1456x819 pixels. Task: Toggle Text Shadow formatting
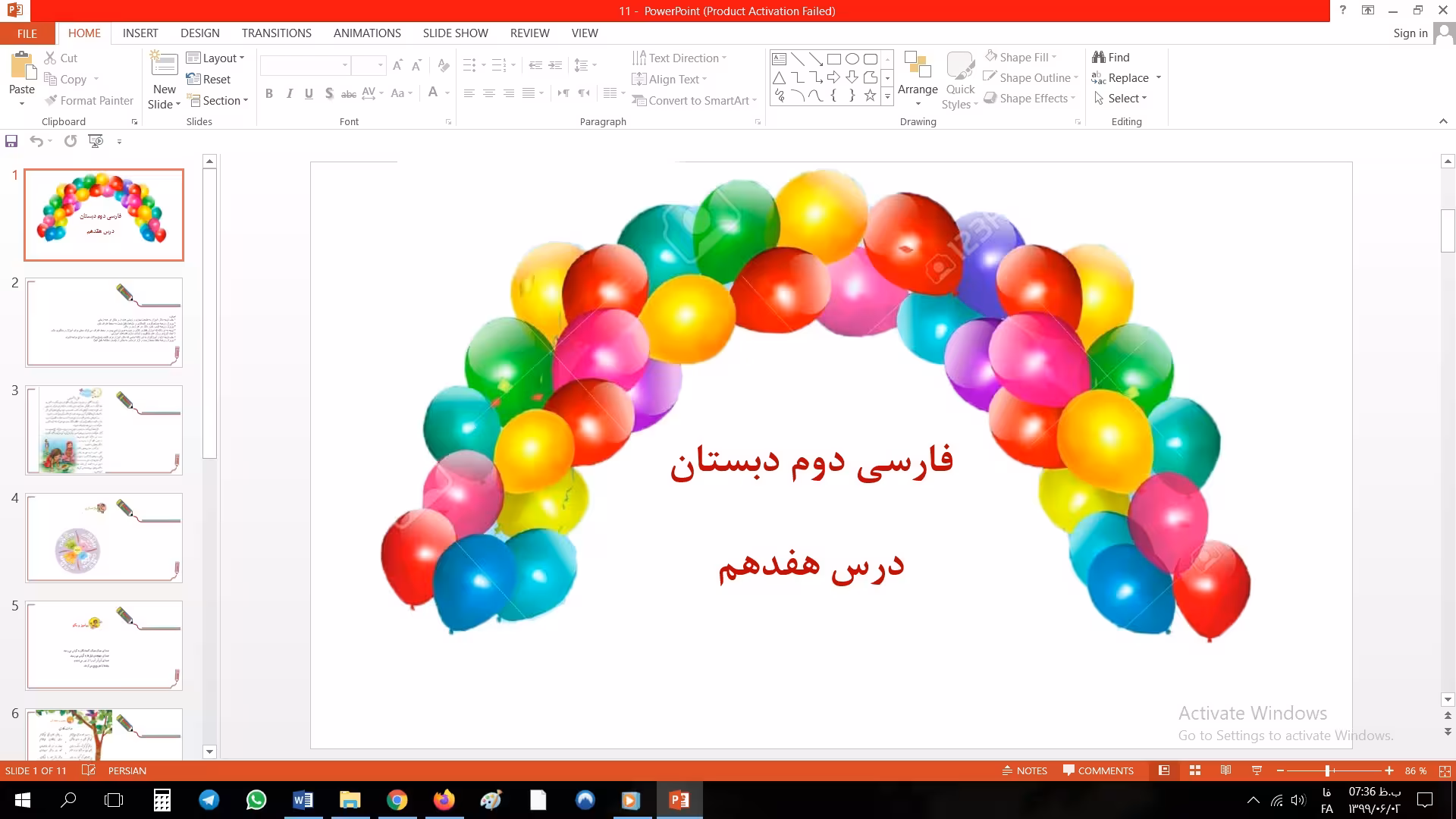pyautogui.click(x=328, y=93)
